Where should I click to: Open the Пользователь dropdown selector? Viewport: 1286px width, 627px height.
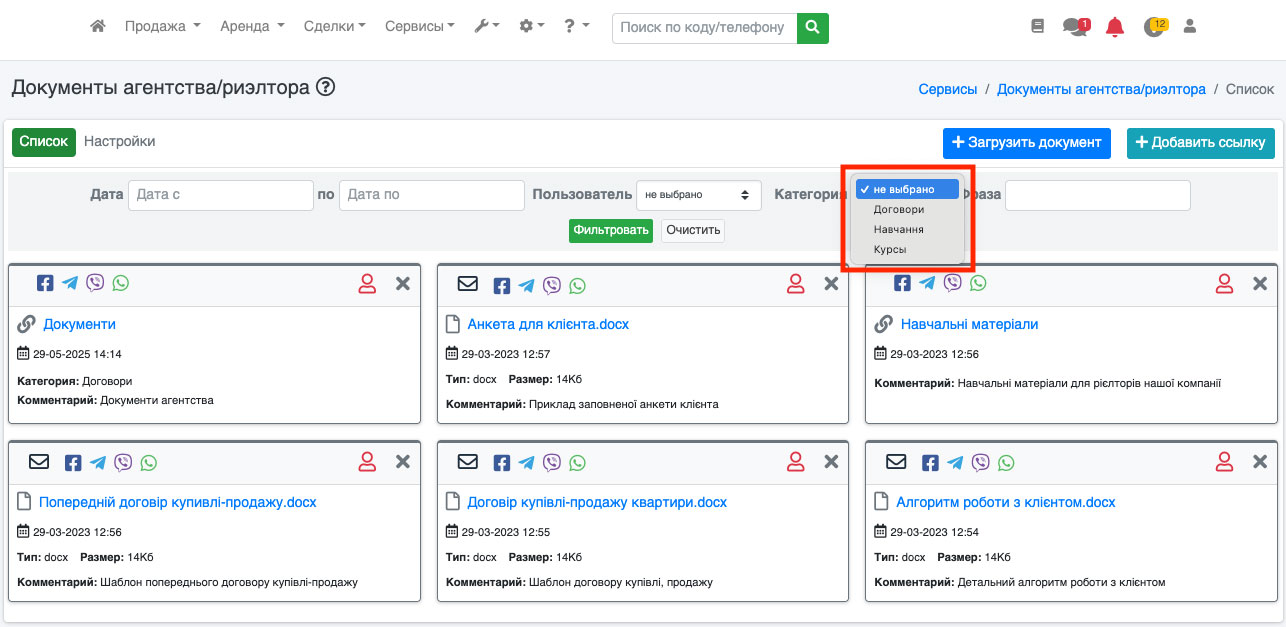click(x=698, y=195)
